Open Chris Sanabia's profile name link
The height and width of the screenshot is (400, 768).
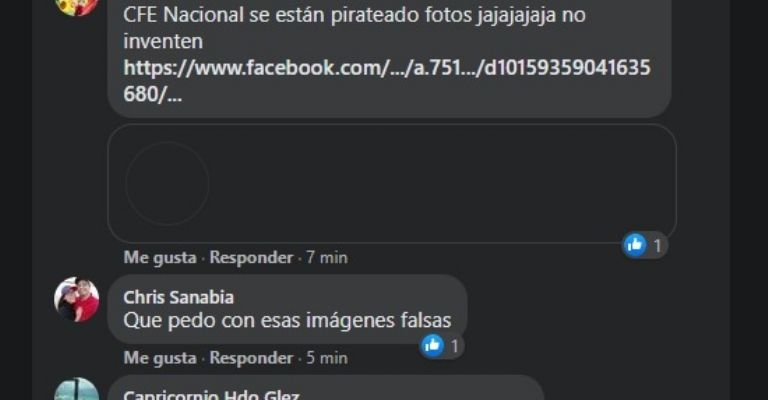point(178,297)
